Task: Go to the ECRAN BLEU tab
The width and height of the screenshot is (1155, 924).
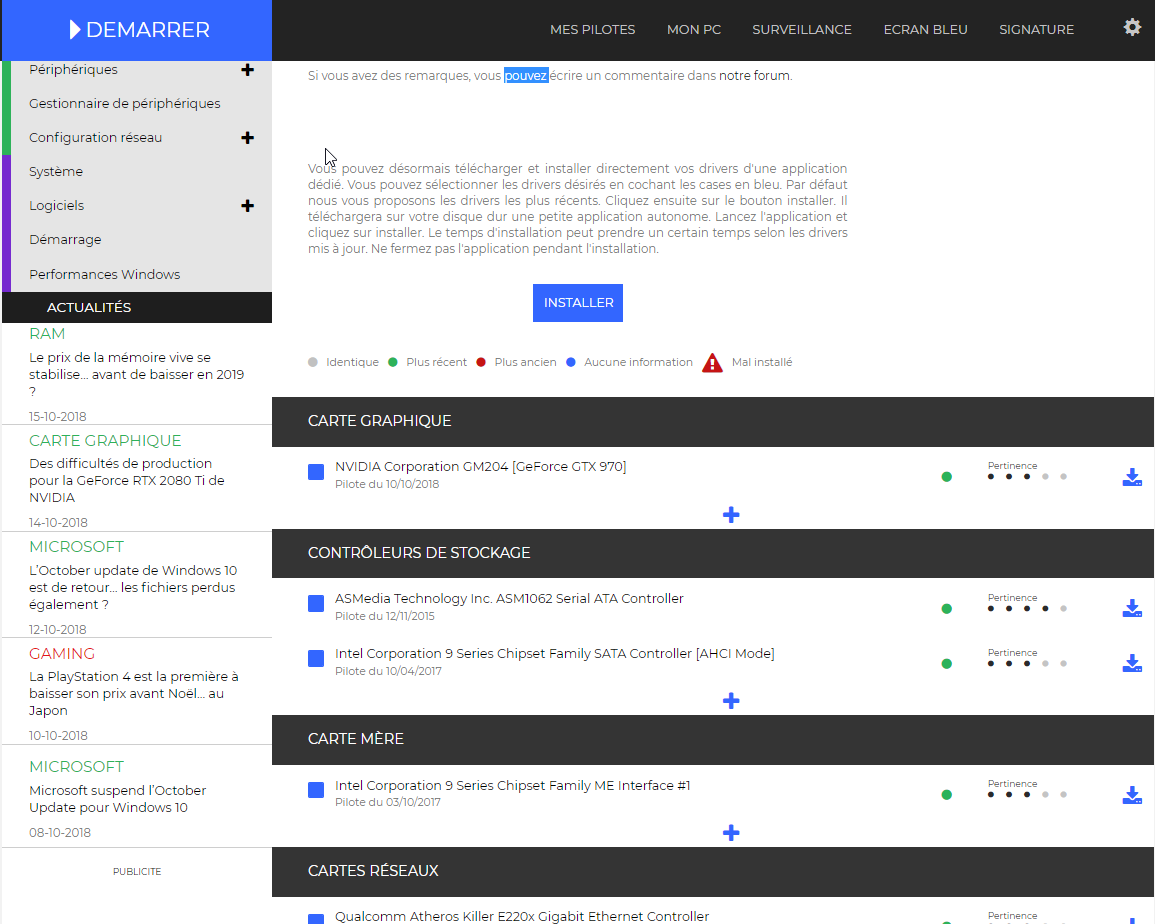Action: pos(925,29)
